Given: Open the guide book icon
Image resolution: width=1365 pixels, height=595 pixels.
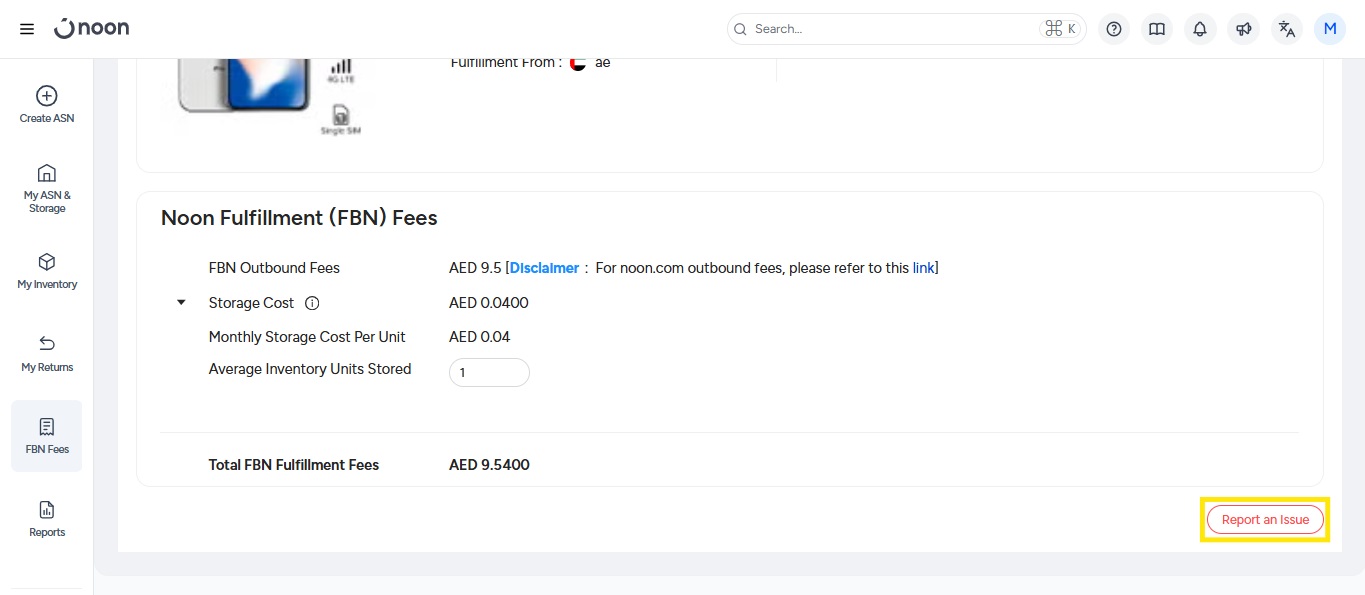Looking at the screenshot, I should pyautogui.click(x=1157, y=29).
